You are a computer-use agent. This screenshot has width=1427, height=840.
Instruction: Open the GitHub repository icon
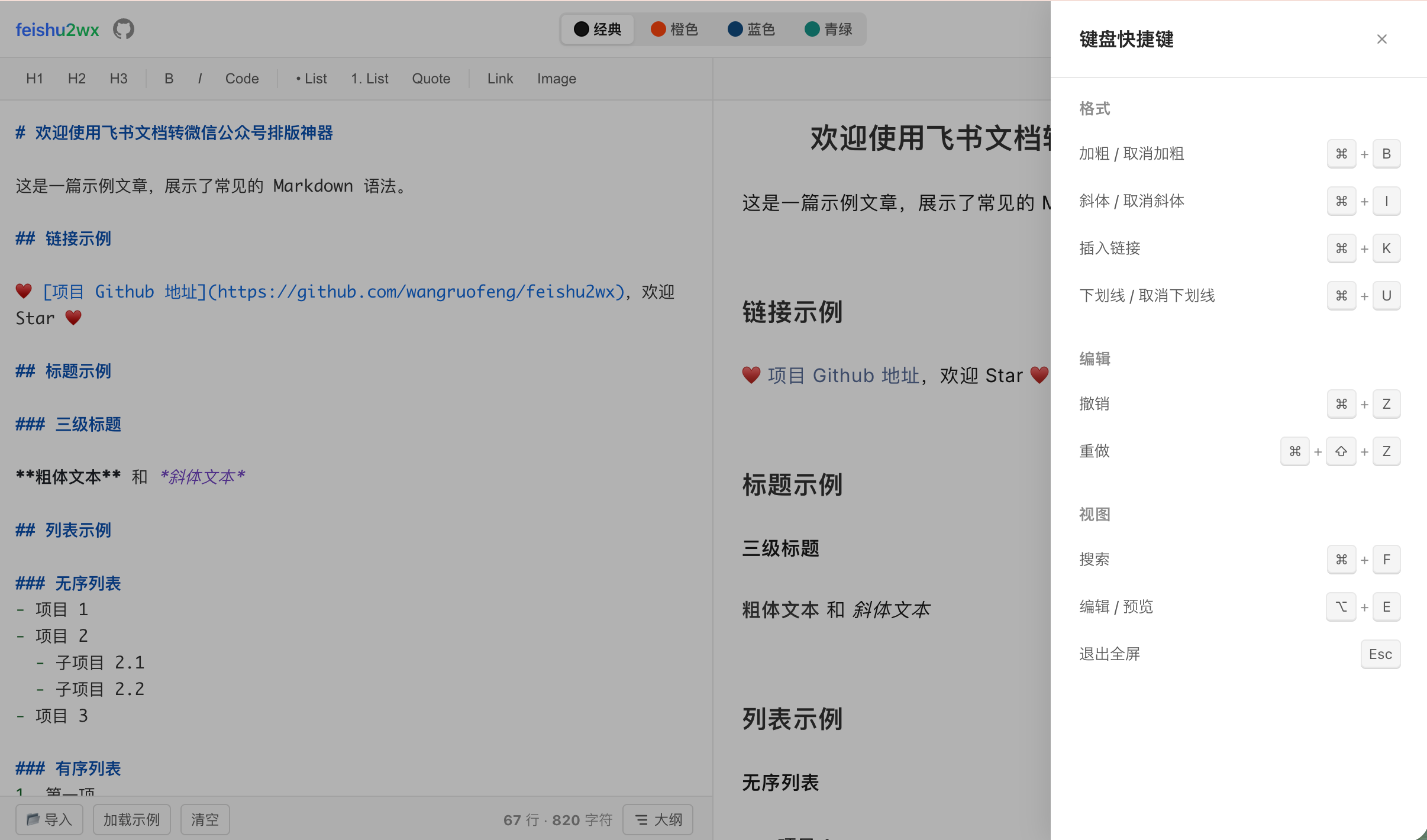124,29
